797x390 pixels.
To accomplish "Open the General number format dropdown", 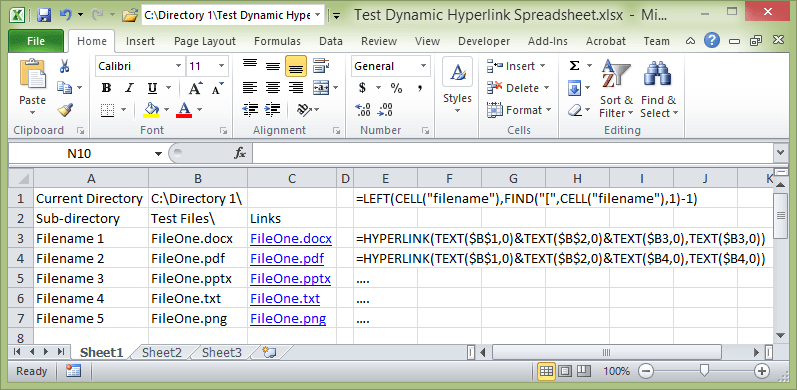I will pyautogui.click(x=423, y=66).
